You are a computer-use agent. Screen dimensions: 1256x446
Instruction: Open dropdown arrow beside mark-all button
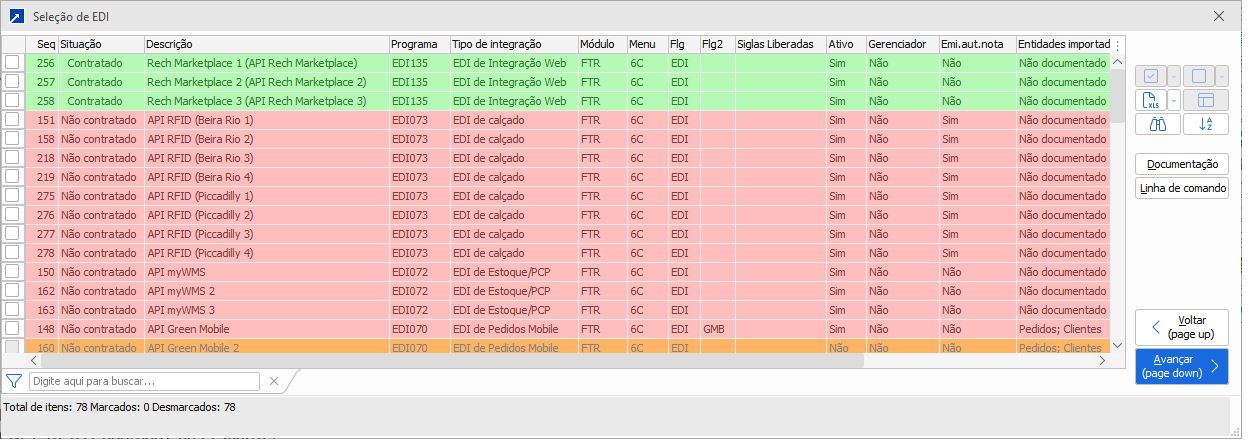(1173, 76)
